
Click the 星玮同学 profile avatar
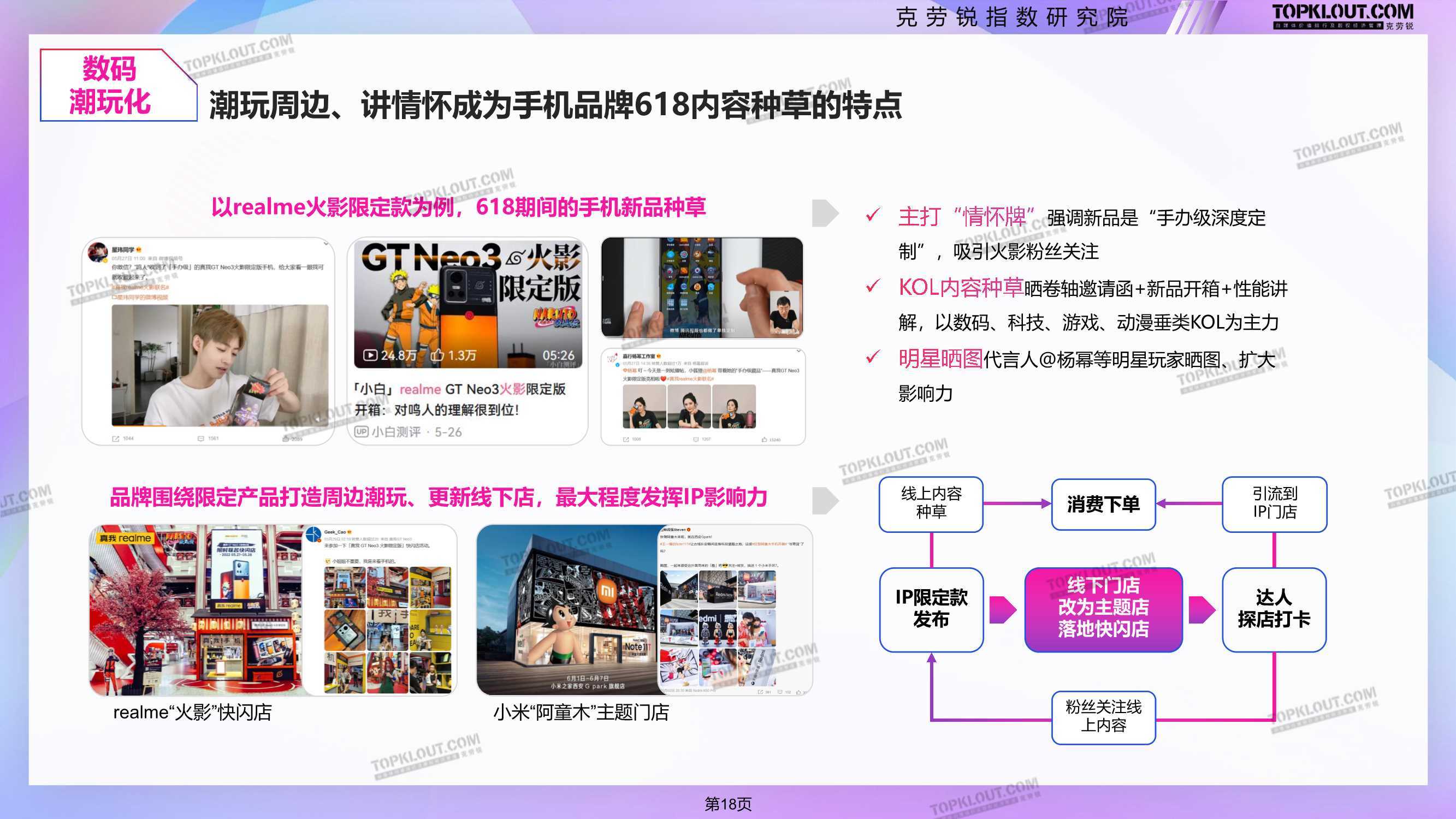tap(98, 253)
